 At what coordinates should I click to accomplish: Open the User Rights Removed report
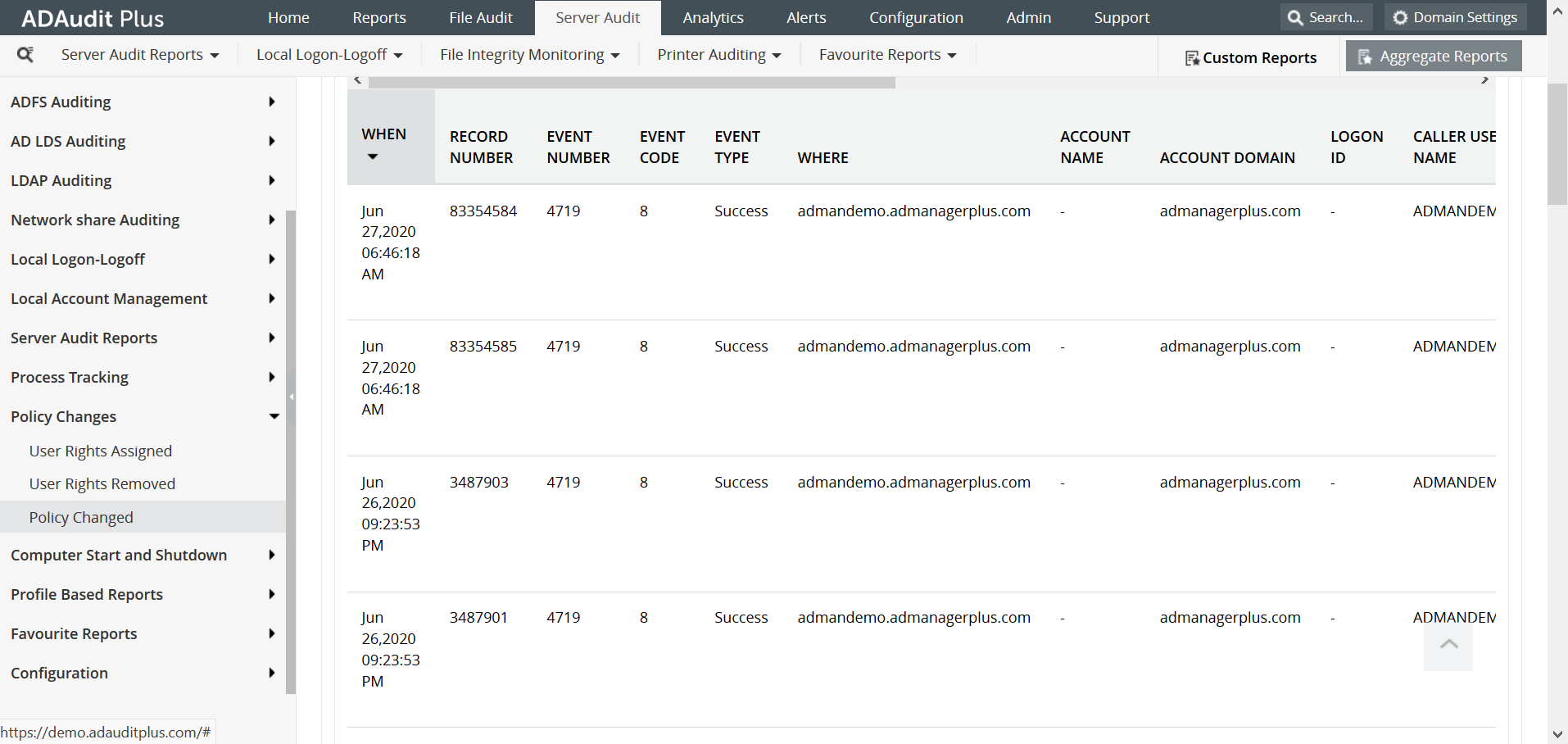(x=102, y=483)
